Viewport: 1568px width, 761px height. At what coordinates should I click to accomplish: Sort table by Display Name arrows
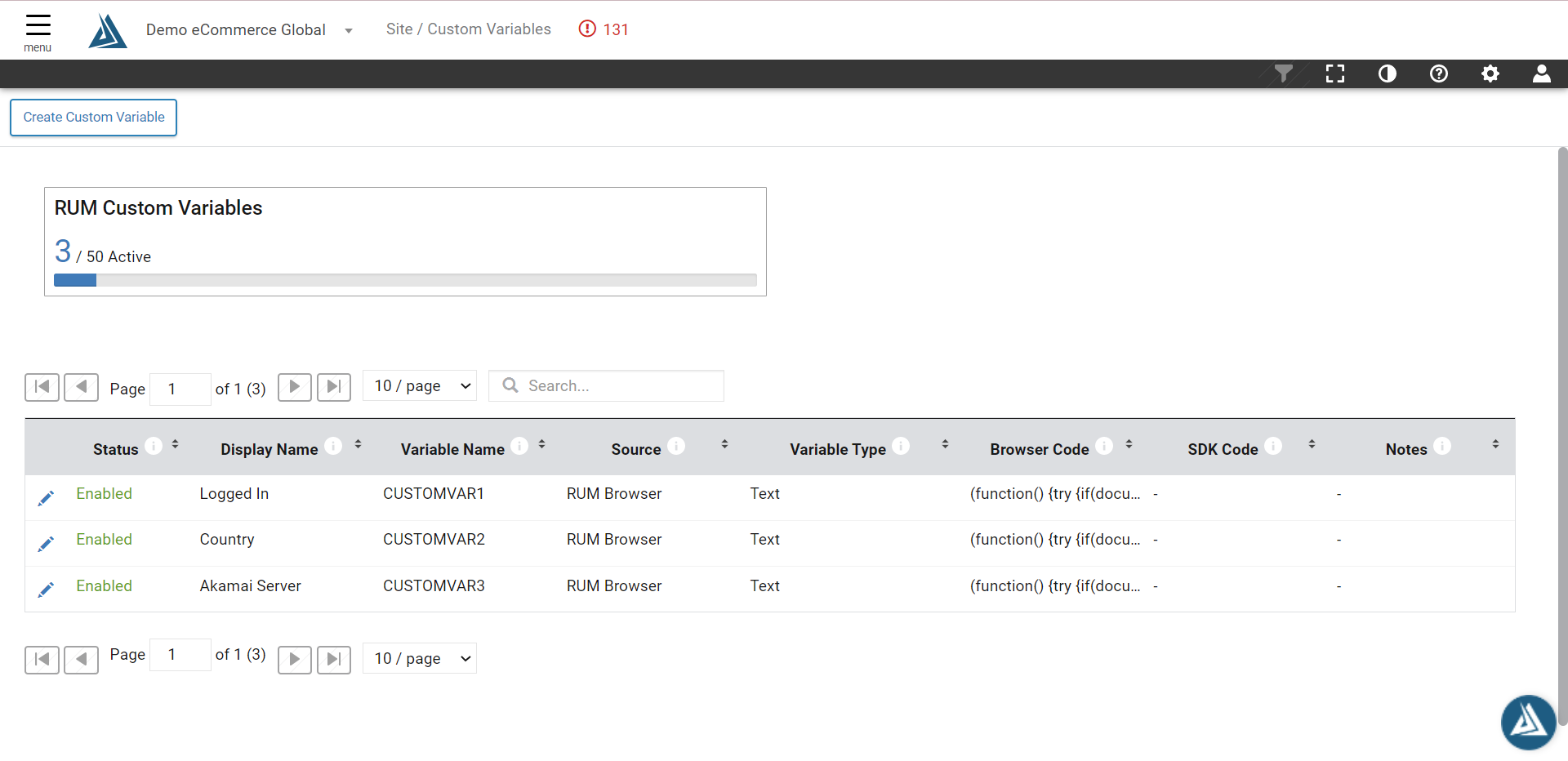(358, 444)
